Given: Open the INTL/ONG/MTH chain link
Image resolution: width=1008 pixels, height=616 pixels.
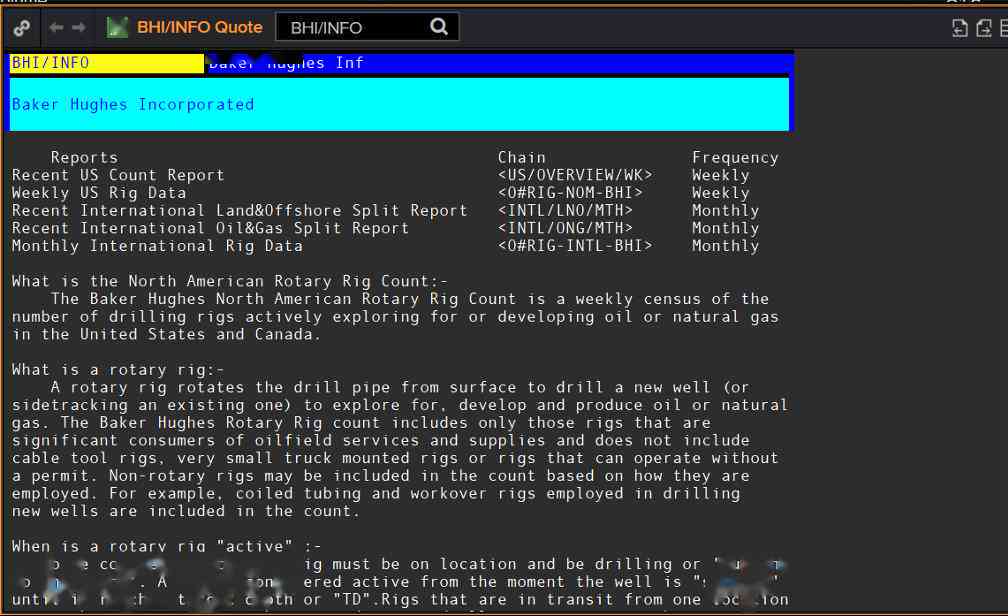Looking at the screenshot, I should pos(566,228).
